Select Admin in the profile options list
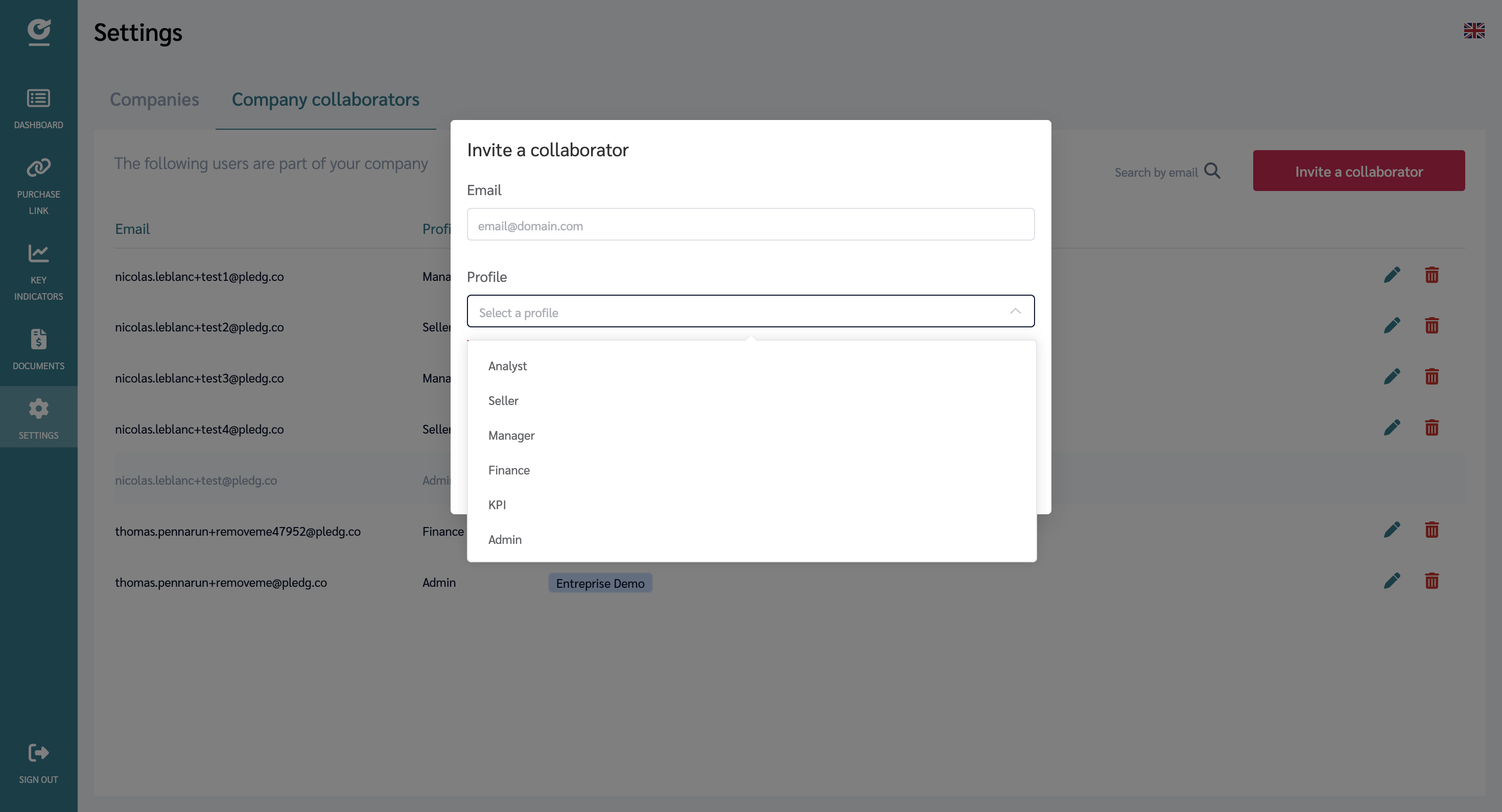The width and height of the screenshot is (1502, 812). click(x=504, y=539)
